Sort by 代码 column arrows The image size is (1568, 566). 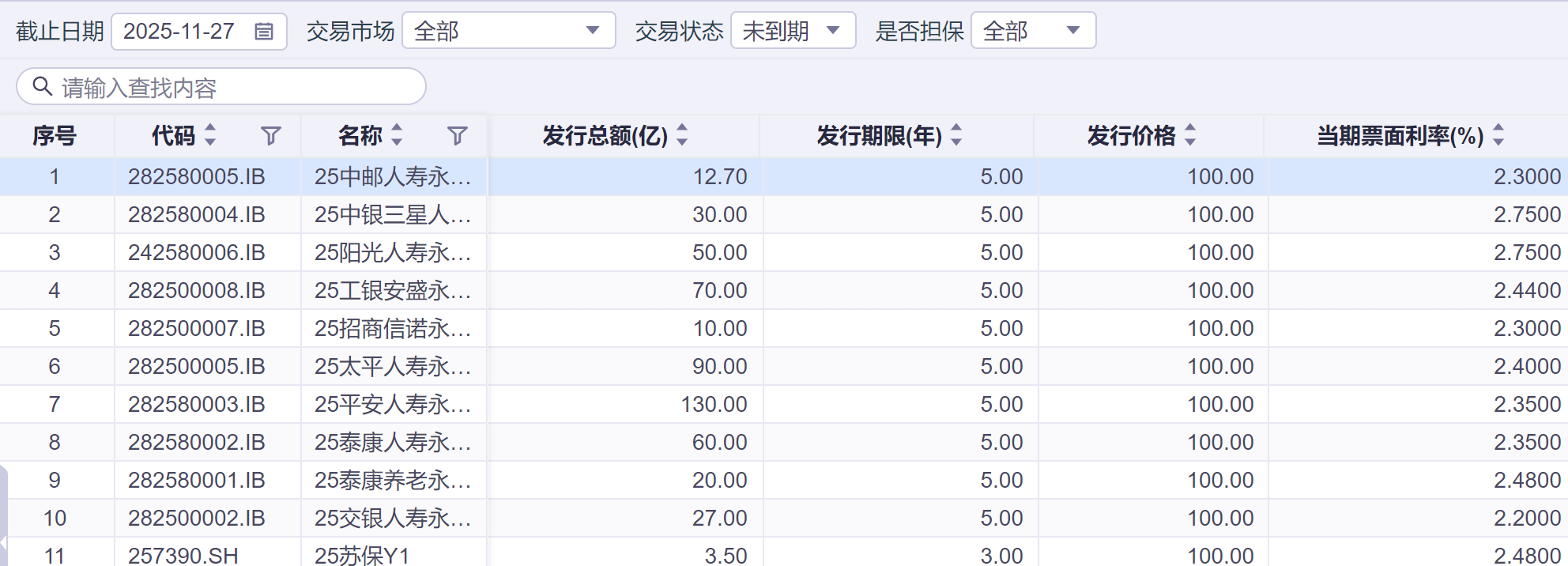[210, 135]
